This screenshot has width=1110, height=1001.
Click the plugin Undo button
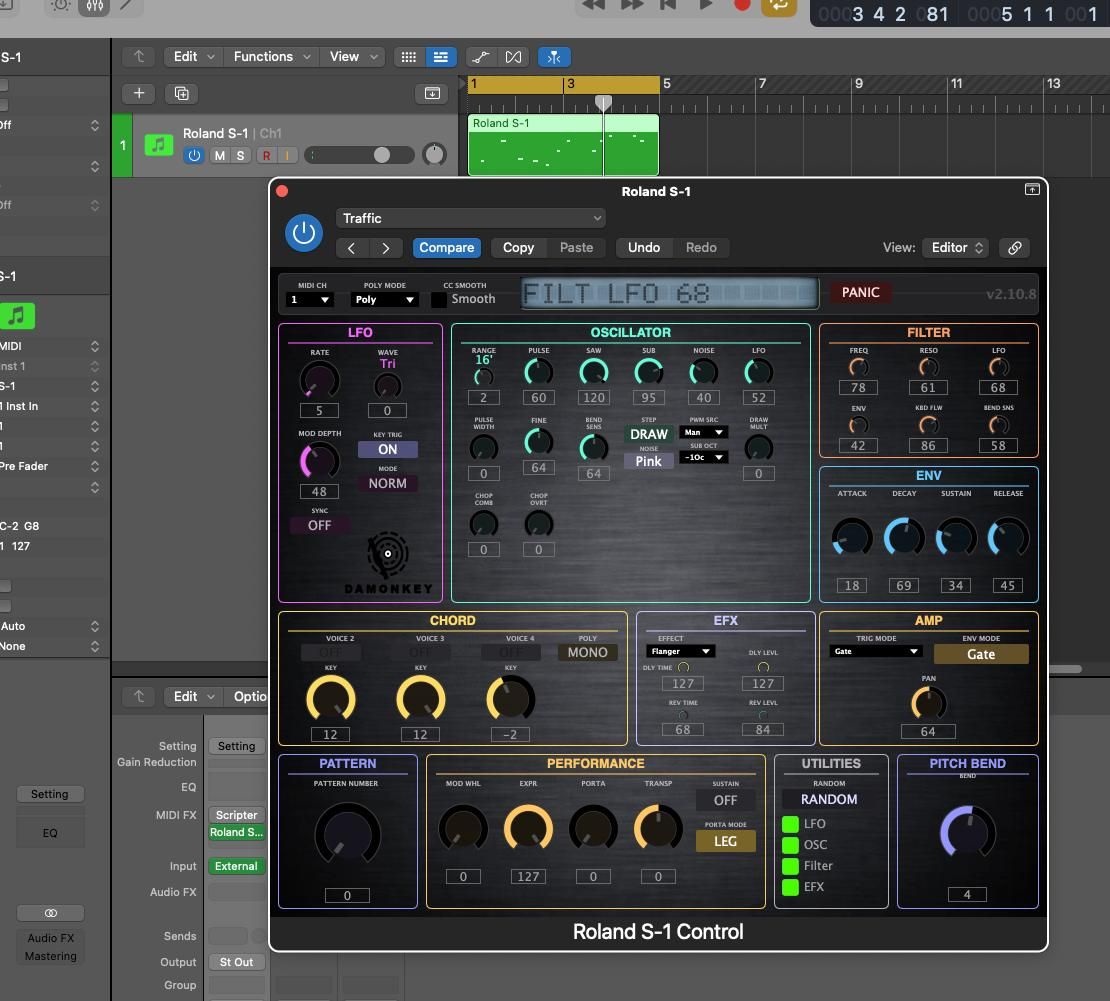tap(643, 248)
